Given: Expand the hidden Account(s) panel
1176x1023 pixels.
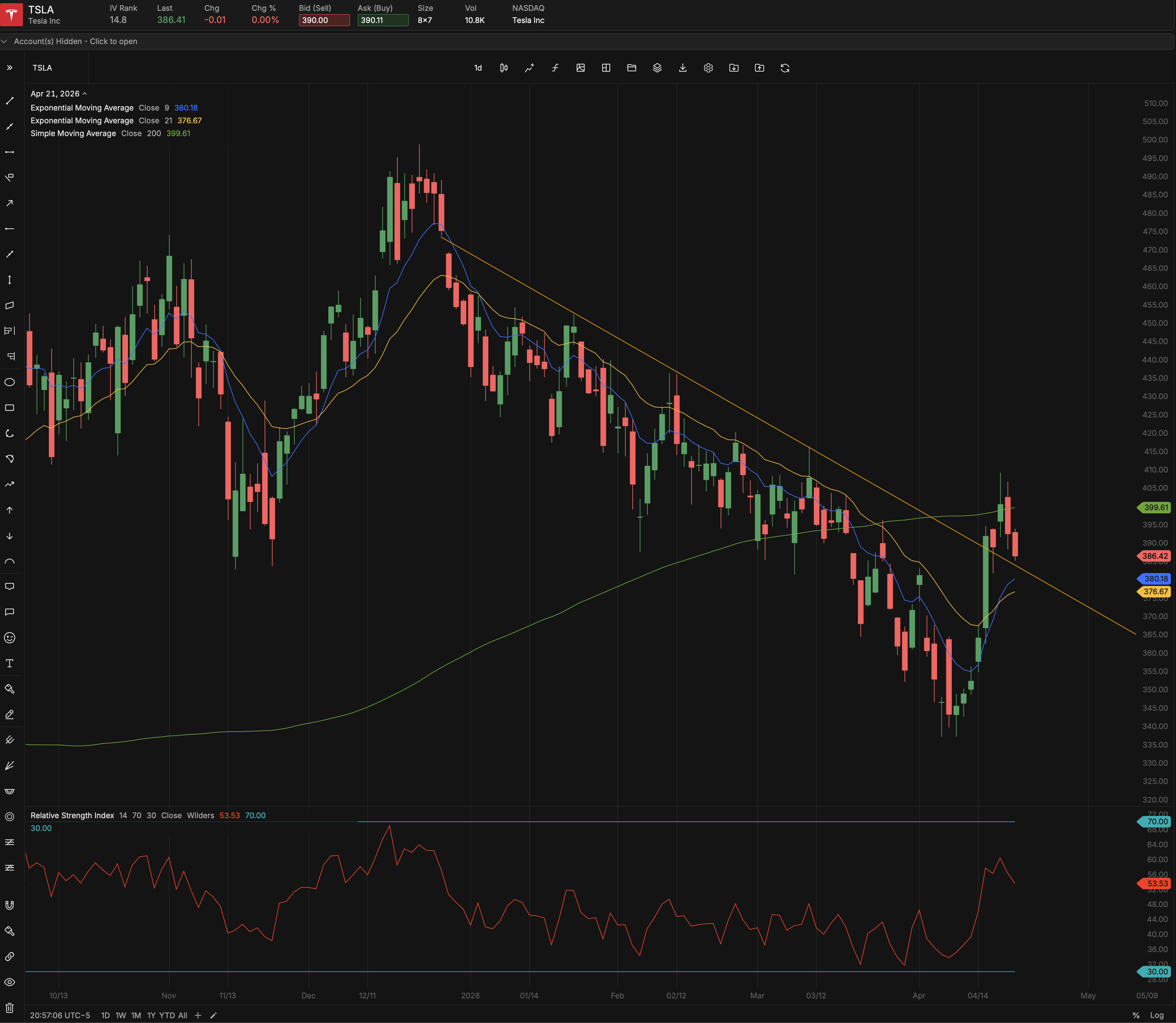Looking at the screenshot, I should coord(74,41).
